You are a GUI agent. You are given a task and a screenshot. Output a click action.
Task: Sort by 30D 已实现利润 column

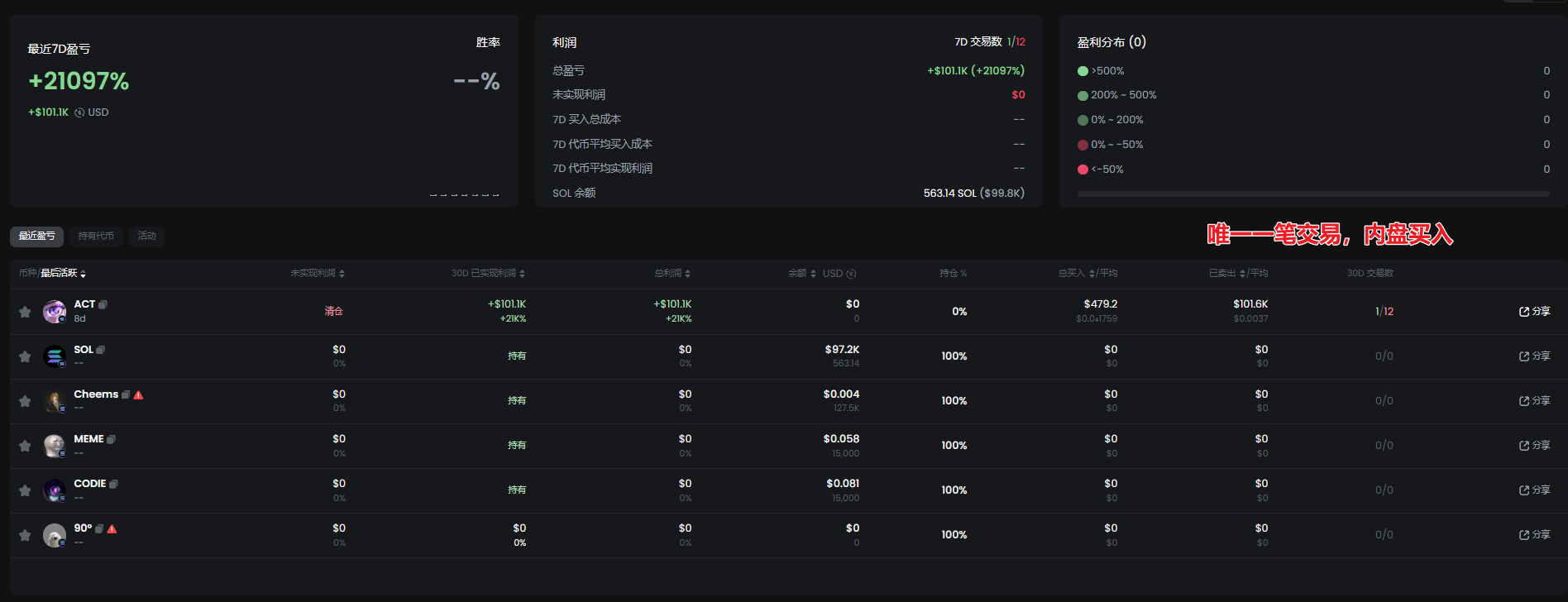tap(522, 274)
